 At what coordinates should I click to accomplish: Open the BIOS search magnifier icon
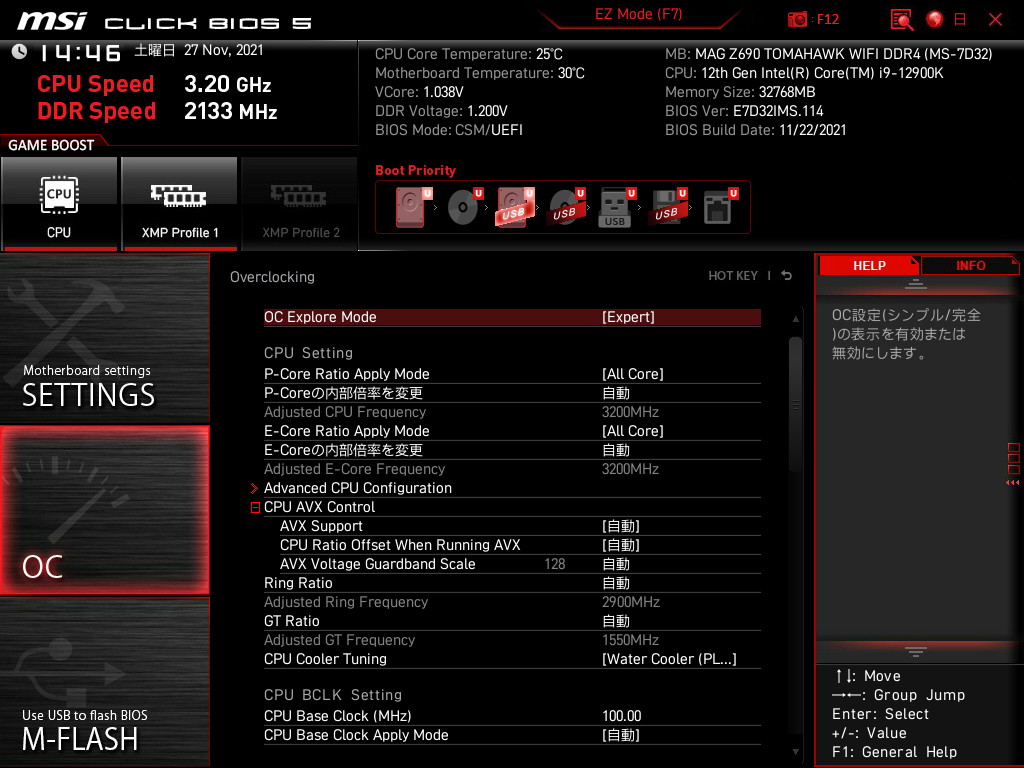(x=901, y=20)
